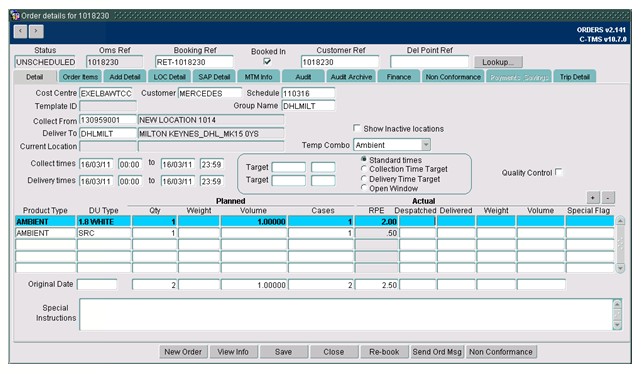
Task: Click the Status field UNSCHEDULED
Action: click(45, 62)
